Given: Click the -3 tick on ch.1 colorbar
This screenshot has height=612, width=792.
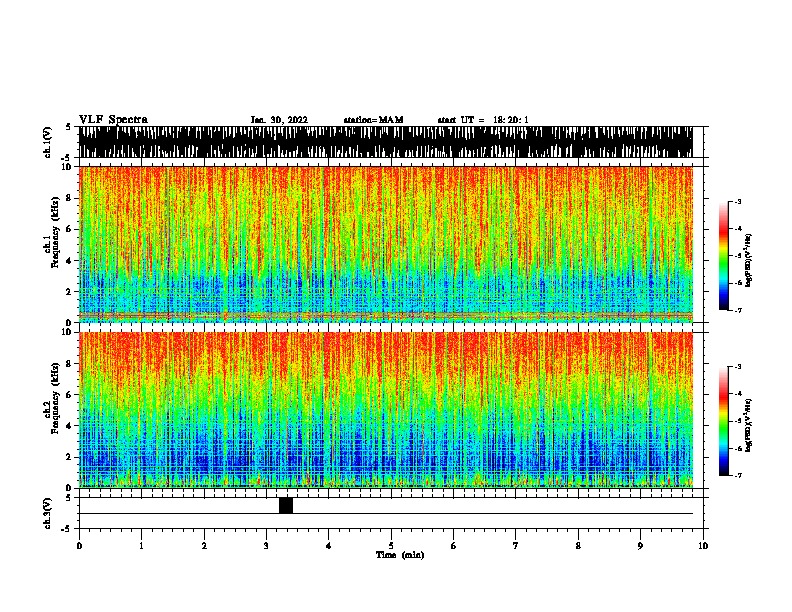Looking at the screenshot, I should [737, 202].
